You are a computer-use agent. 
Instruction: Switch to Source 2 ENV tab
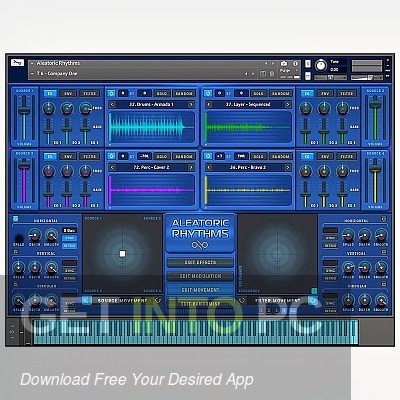coord(325,94)
